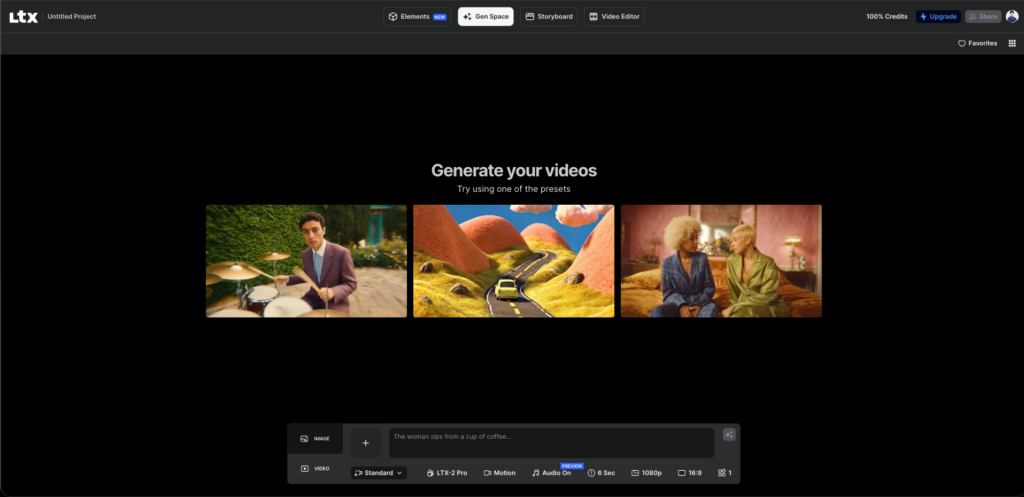Toggle the Favorites heart filter
The image size is (1024, 497).
pos(977,43)
